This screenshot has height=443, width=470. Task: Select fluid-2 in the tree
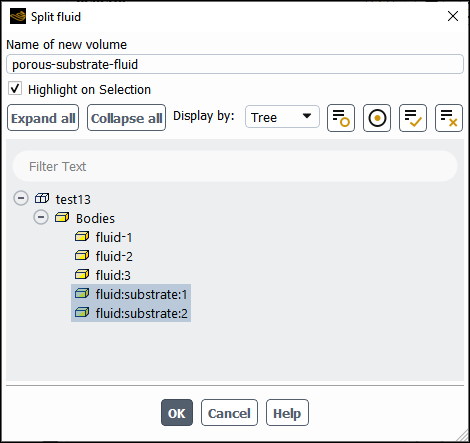coord(114,256)
